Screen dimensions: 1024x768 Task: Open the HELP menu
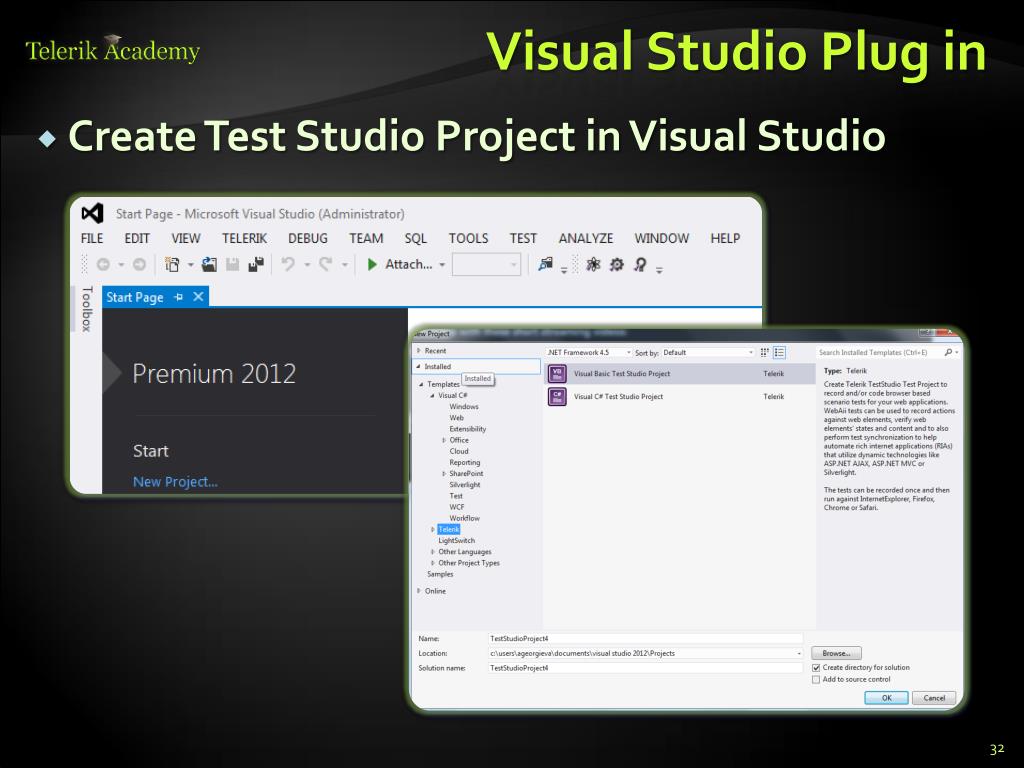point(726,238)
